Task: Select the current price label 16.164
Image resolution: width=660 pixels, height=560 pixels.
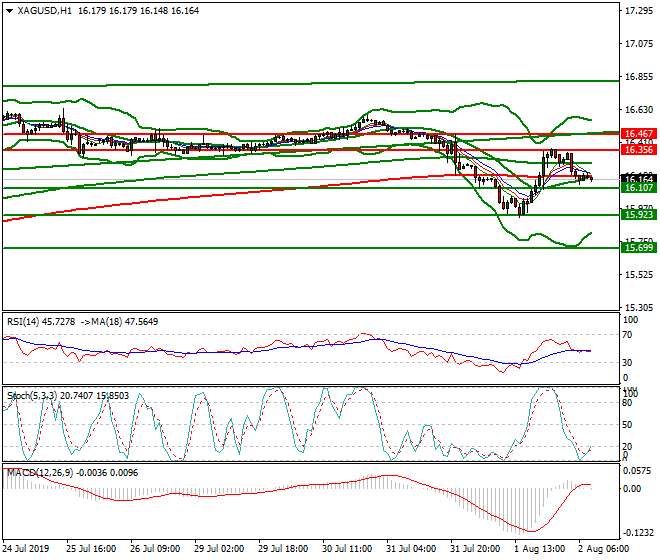Action: coord(639,179)
